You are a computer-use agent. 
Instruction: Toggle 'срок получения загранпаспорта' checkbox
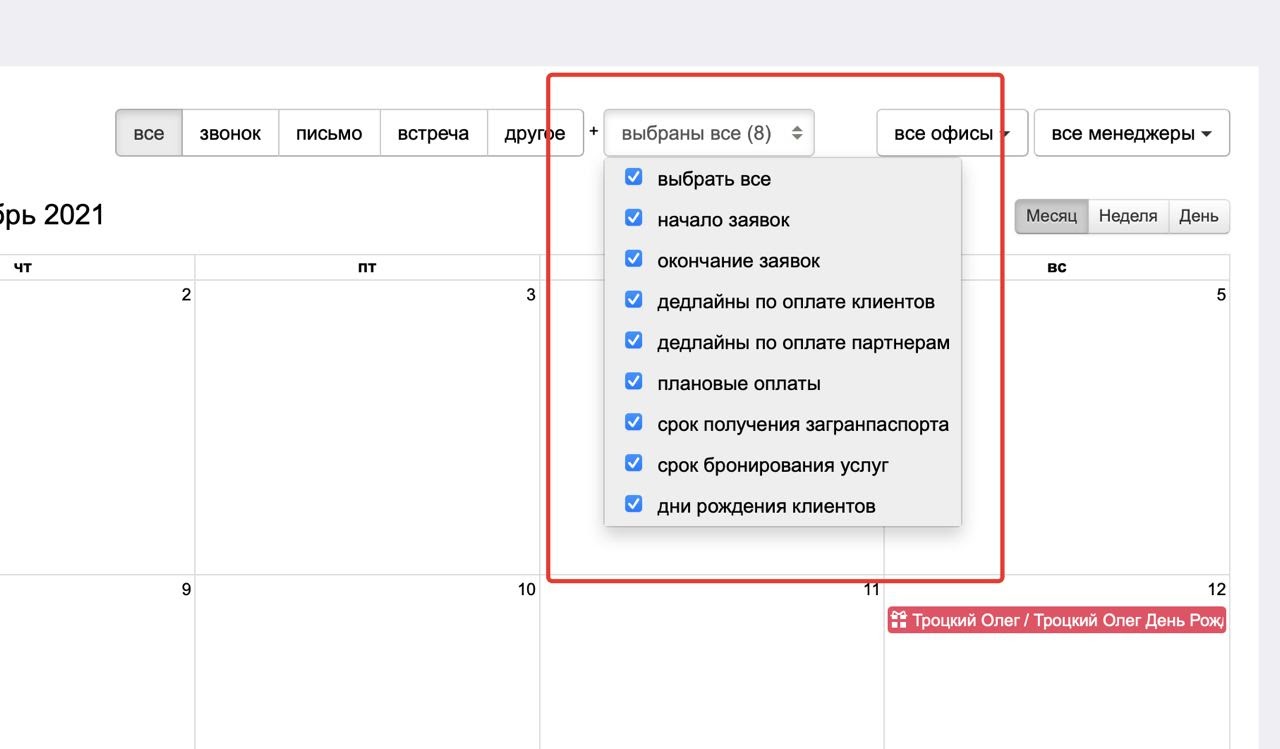tap(633, 423)
